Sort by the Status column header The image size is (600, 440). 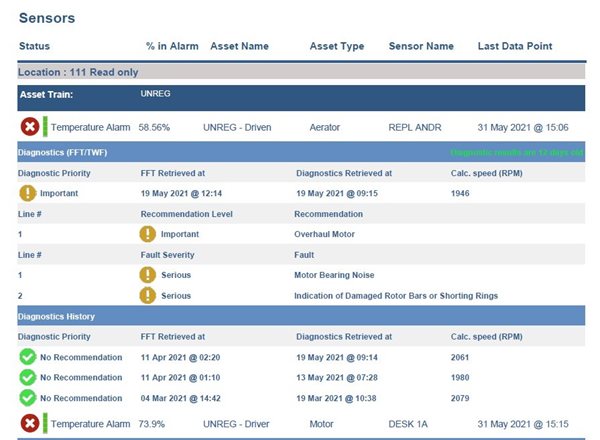pyautogui.click(x=34, y=46)
